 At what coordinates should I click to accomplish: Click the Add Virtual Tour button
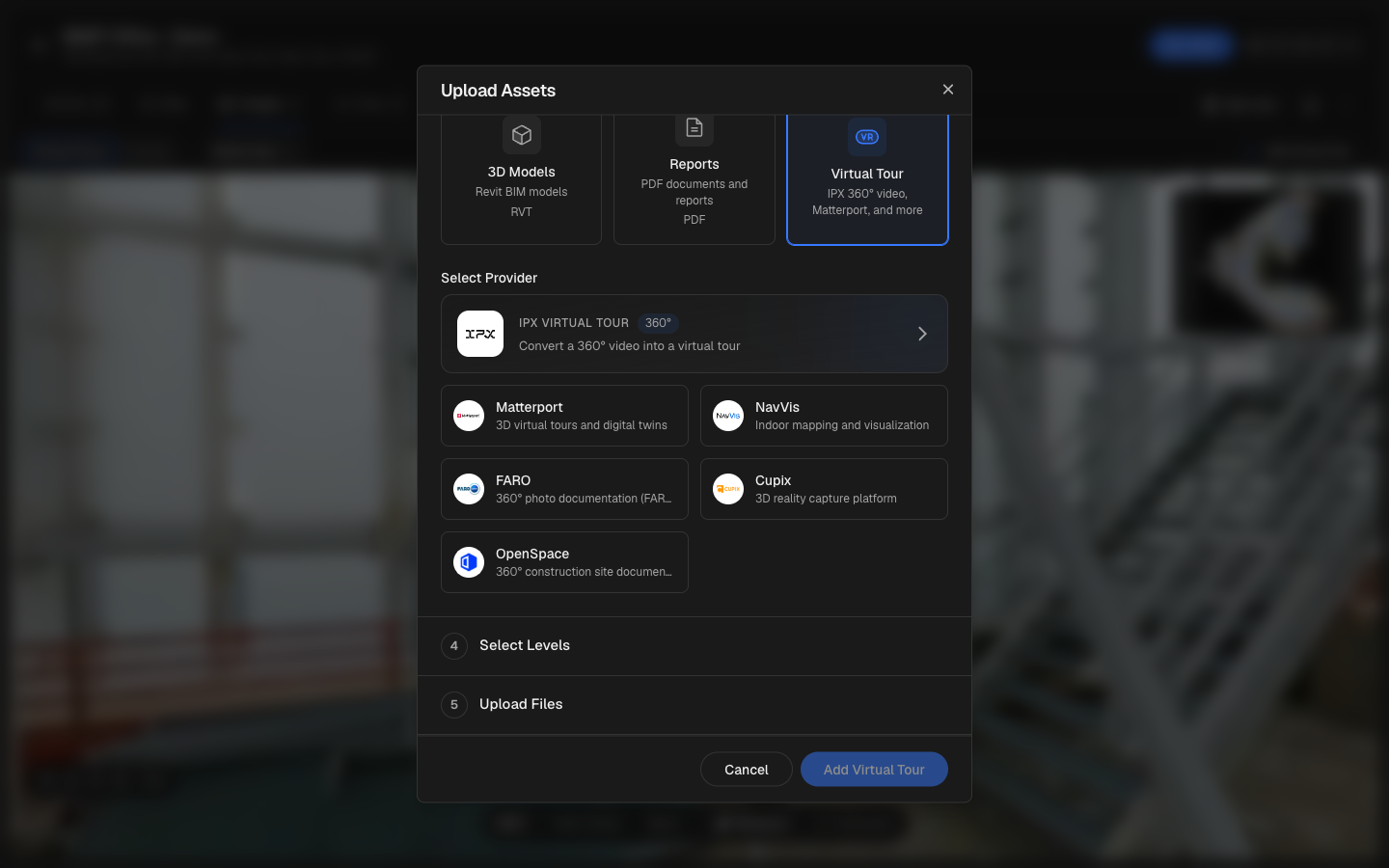click(874, 770)
